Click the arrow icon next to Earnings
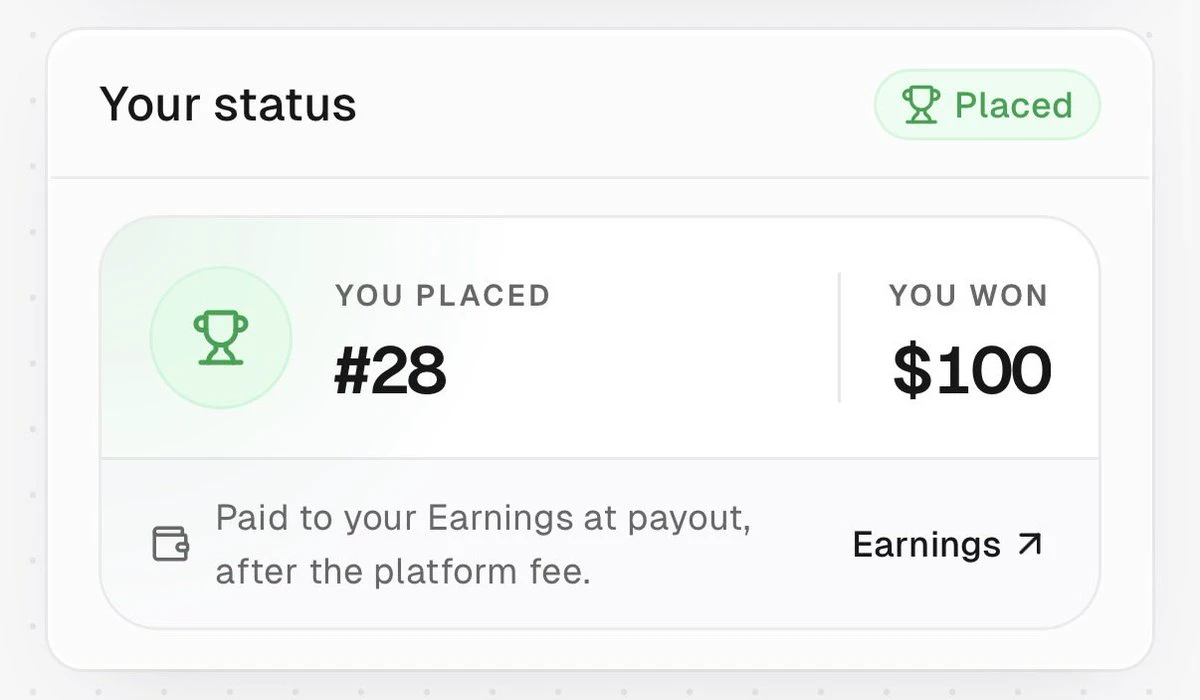This screenshot has height=700, width=1200. [x=1028, y=543]
